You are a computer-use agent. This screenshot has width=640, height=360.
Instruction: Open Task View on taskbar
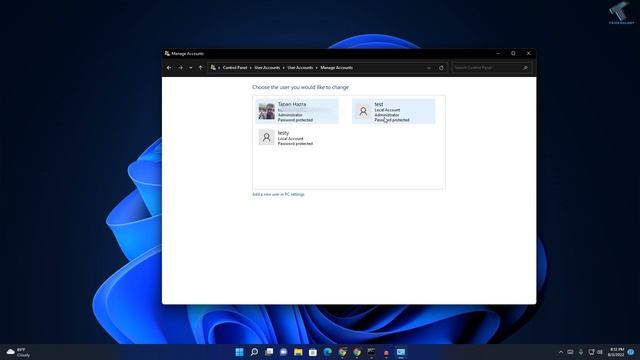269,352
